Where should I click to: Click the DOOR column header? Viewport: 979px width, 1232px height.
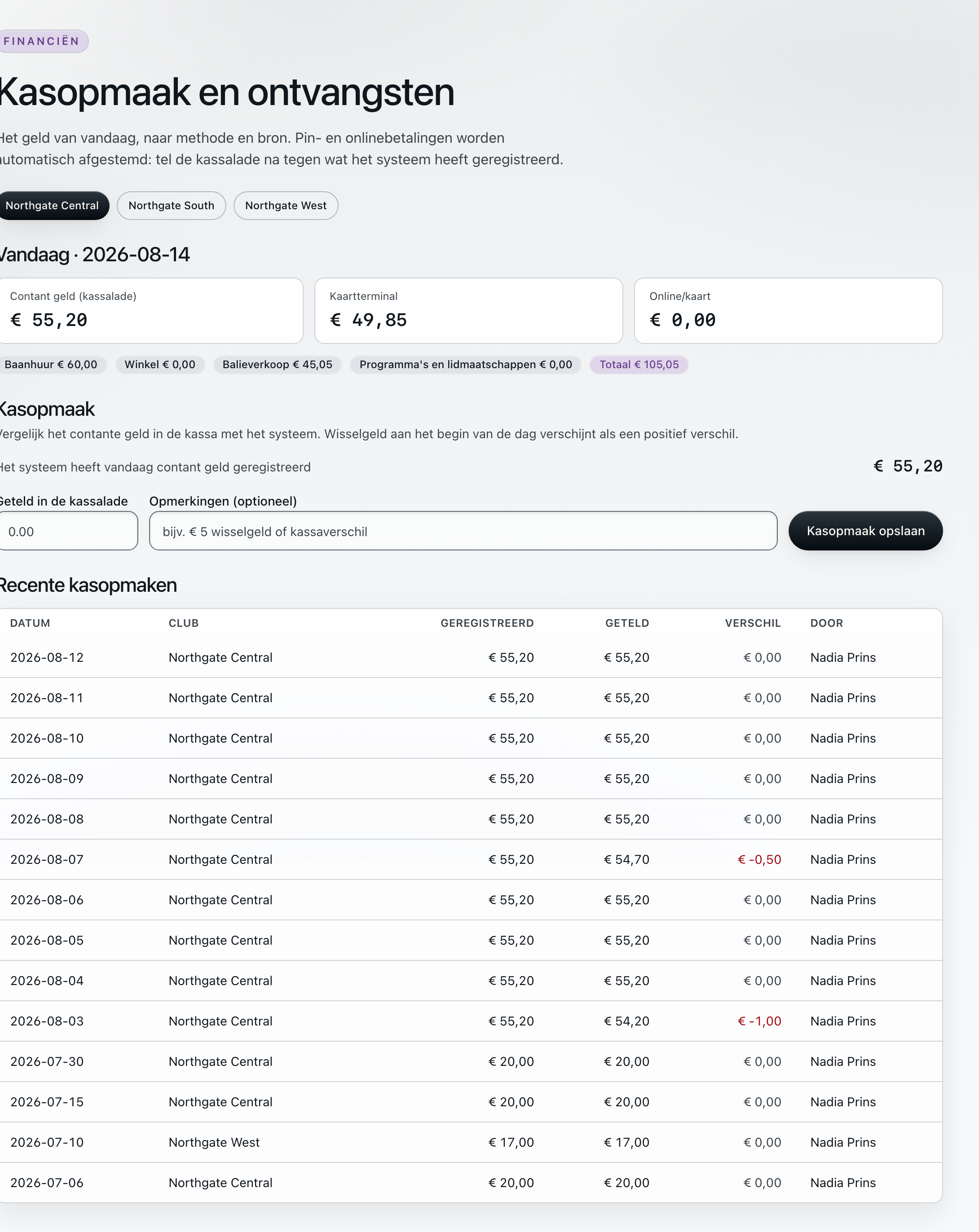[826, 624]
